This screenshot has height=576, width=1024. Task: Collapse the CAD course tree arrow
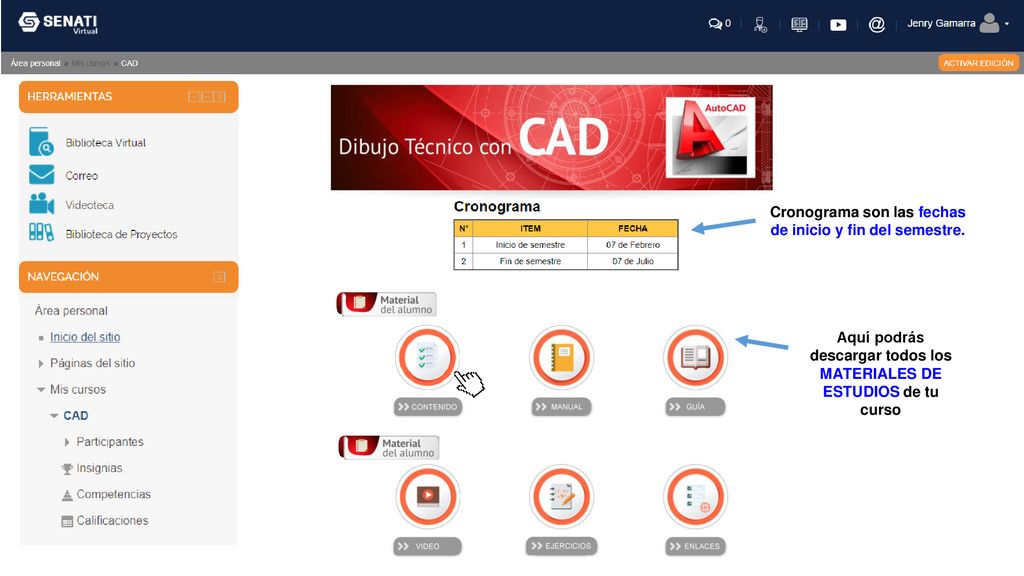click(x=54, y=416)
